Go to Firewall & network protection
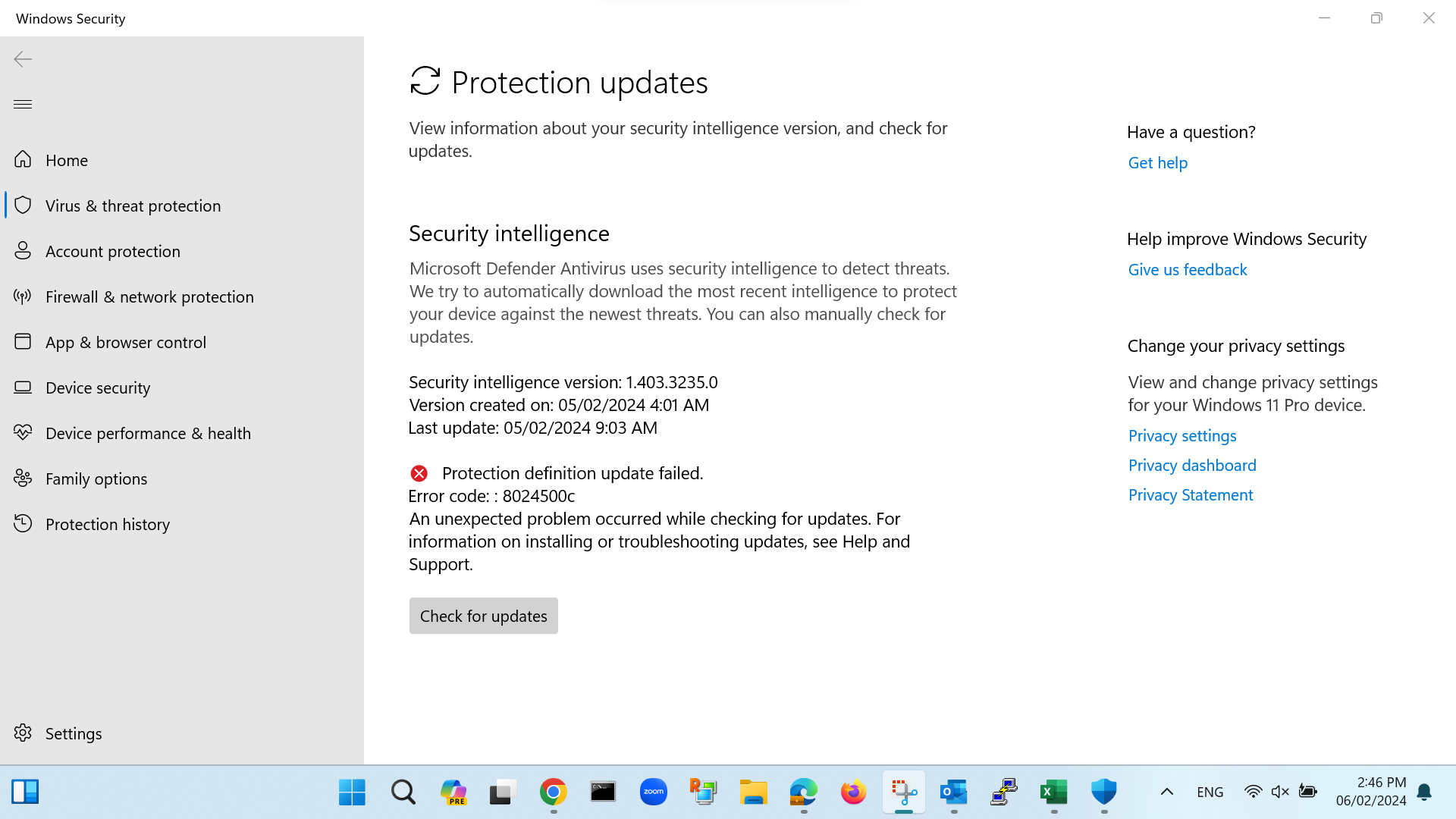The height and width of the screenshot is (819, 1456). 182,297
